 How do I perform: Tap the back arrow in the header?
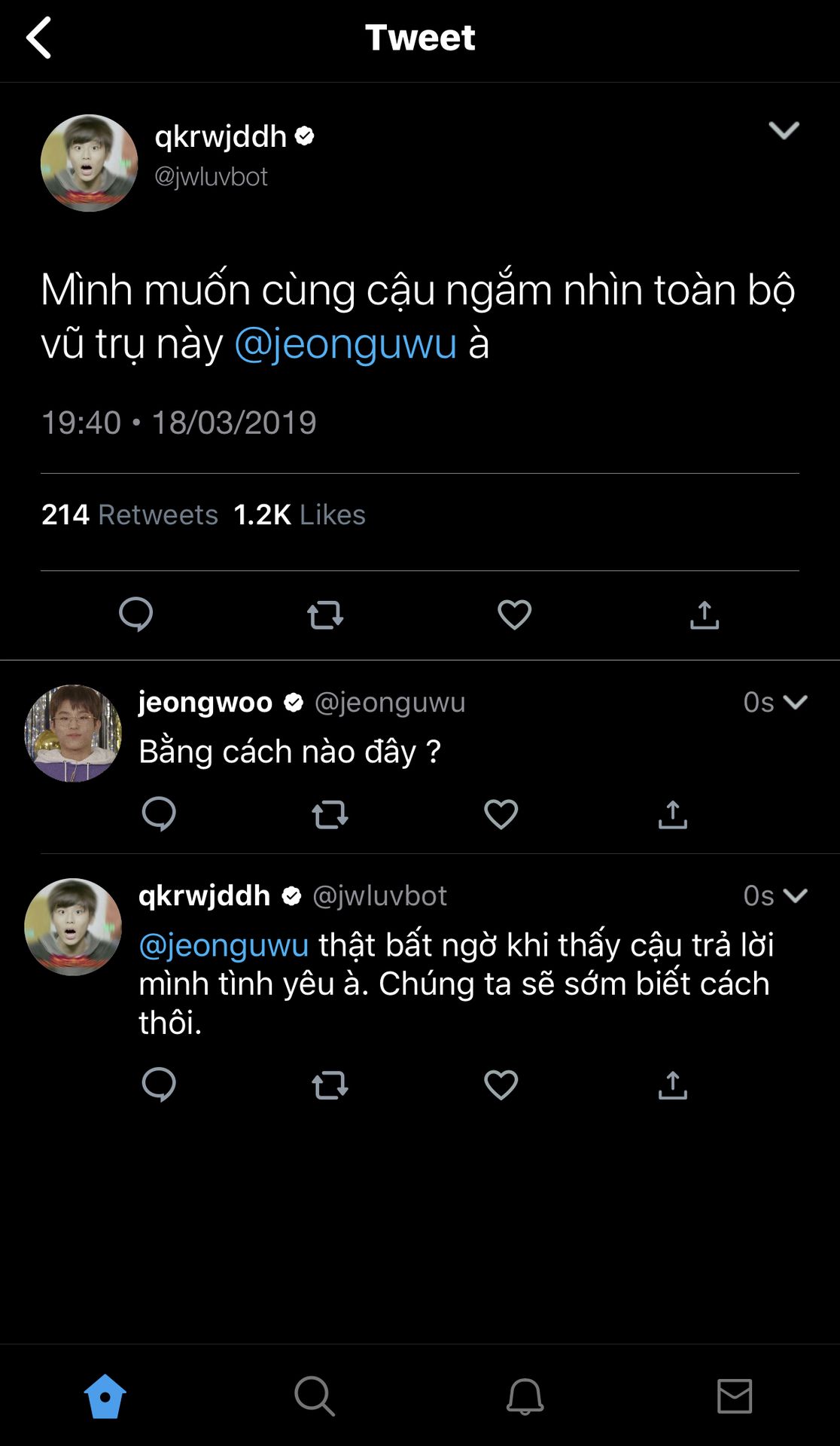coord(39,38)
